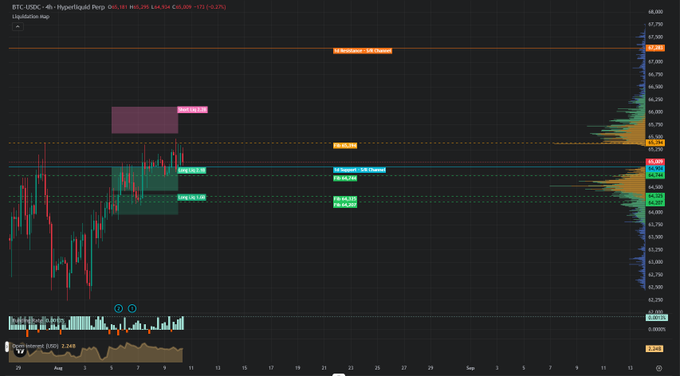Select the orange Fib 65,394 label
The width and height of the screenshot is (680, 376).
coord(345,145)
